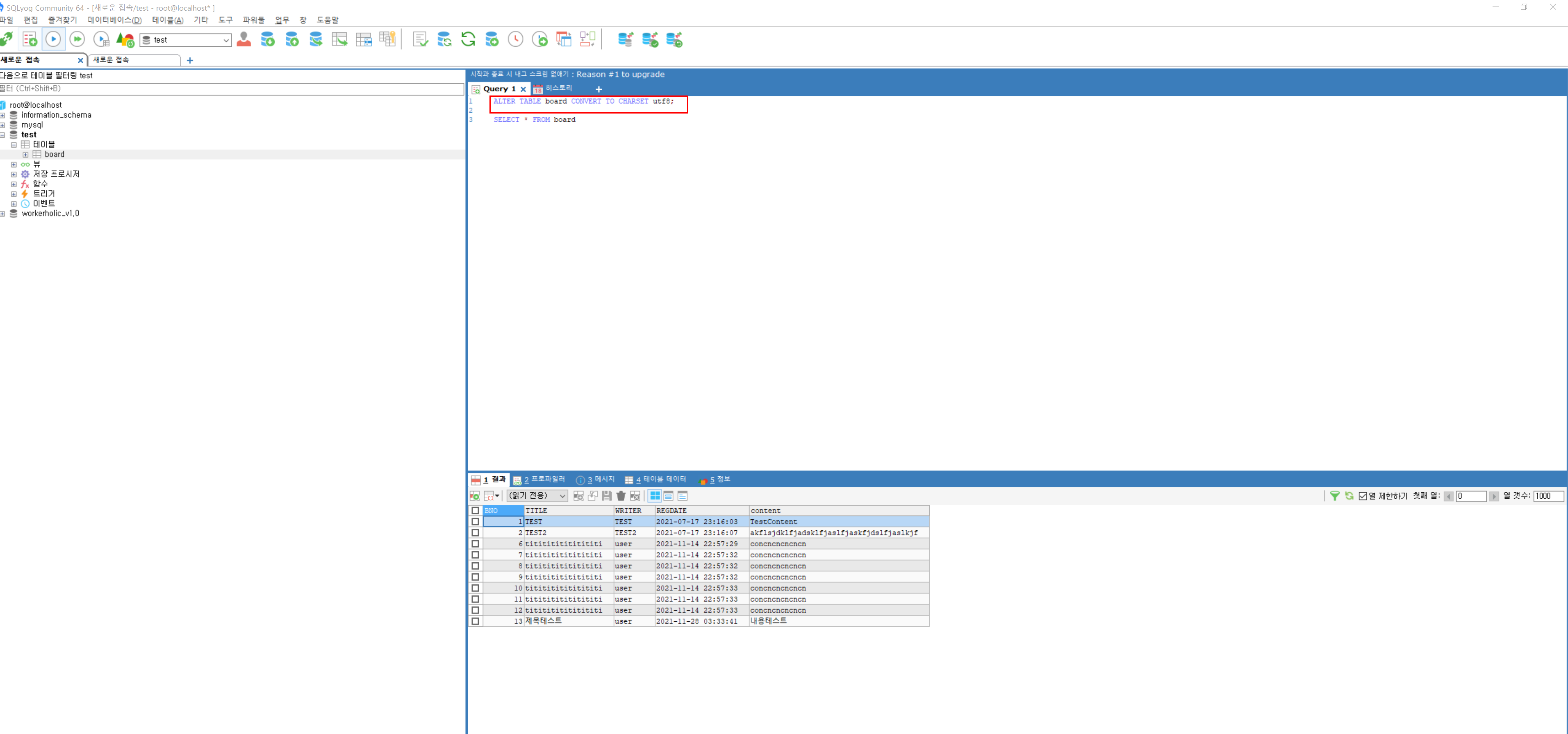The height and width of the screenshot is (734, 1568).
Task: Click the trash delete row icon
Action: (621, 496)
